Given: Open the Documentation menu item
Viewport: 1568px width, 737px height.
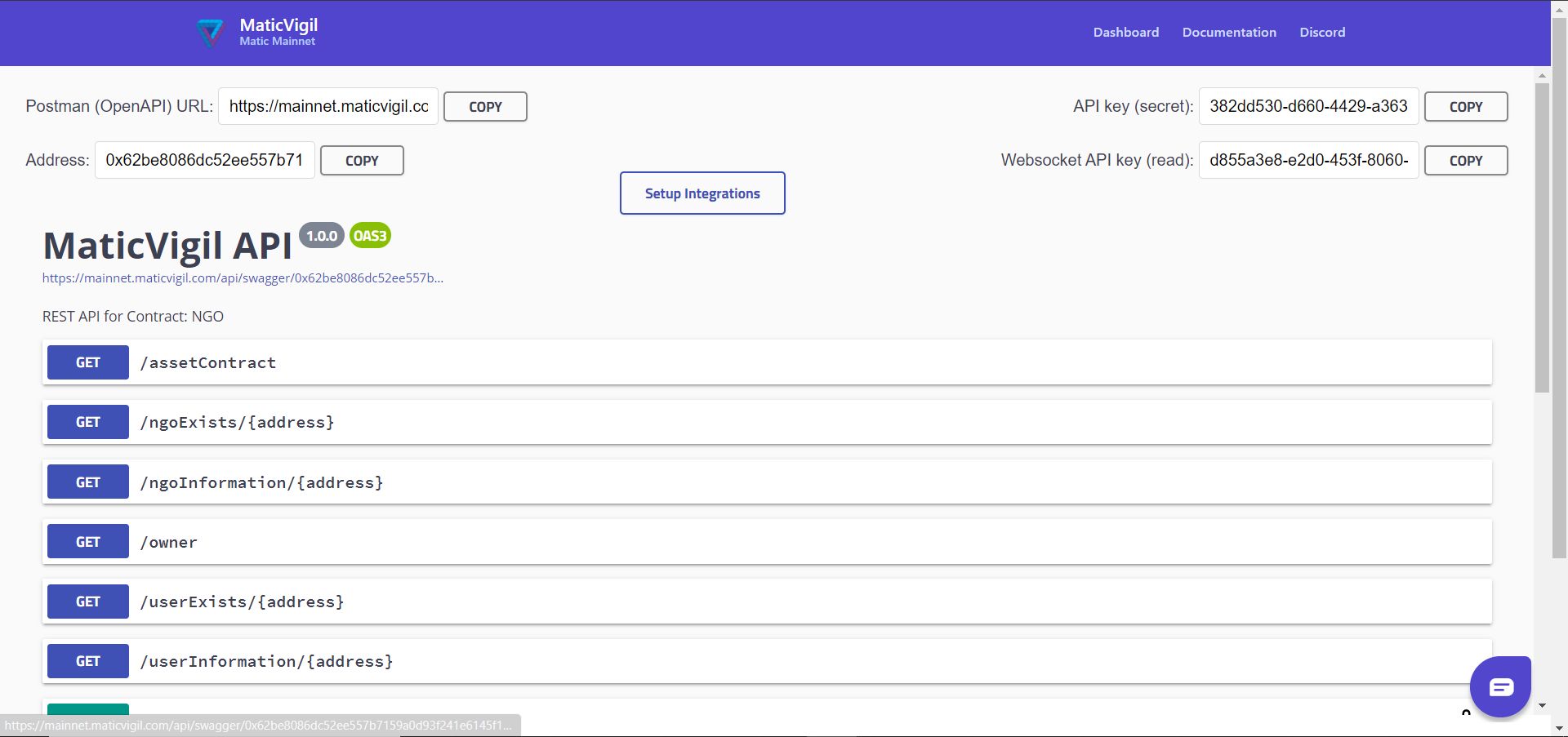Looking at the screenshot, I should [1229, 33].
